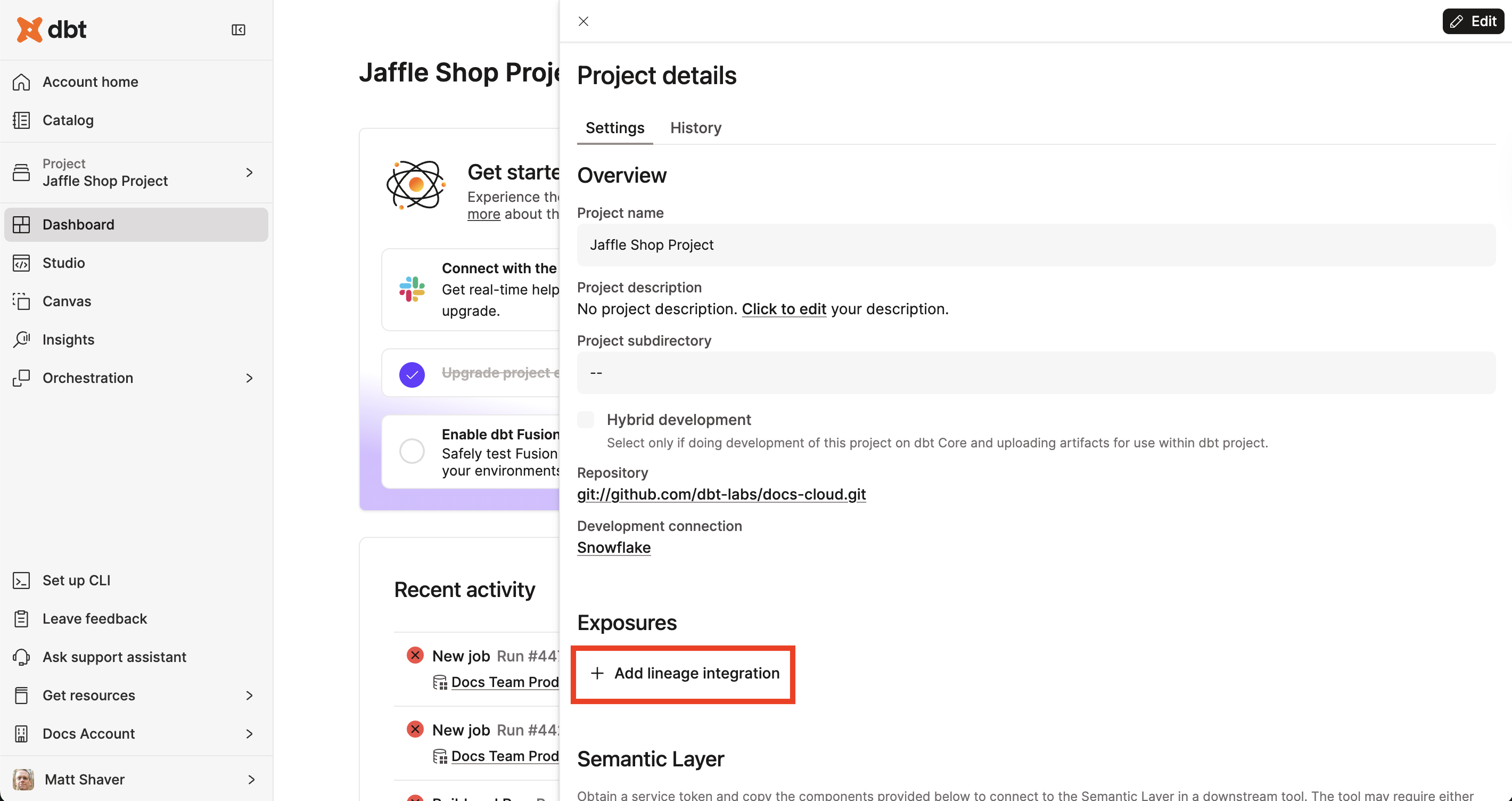The height and width of the screenshot is (801, 1512).
Task: Open Insights from the sidebar
Action: click(x=68, y=339)
